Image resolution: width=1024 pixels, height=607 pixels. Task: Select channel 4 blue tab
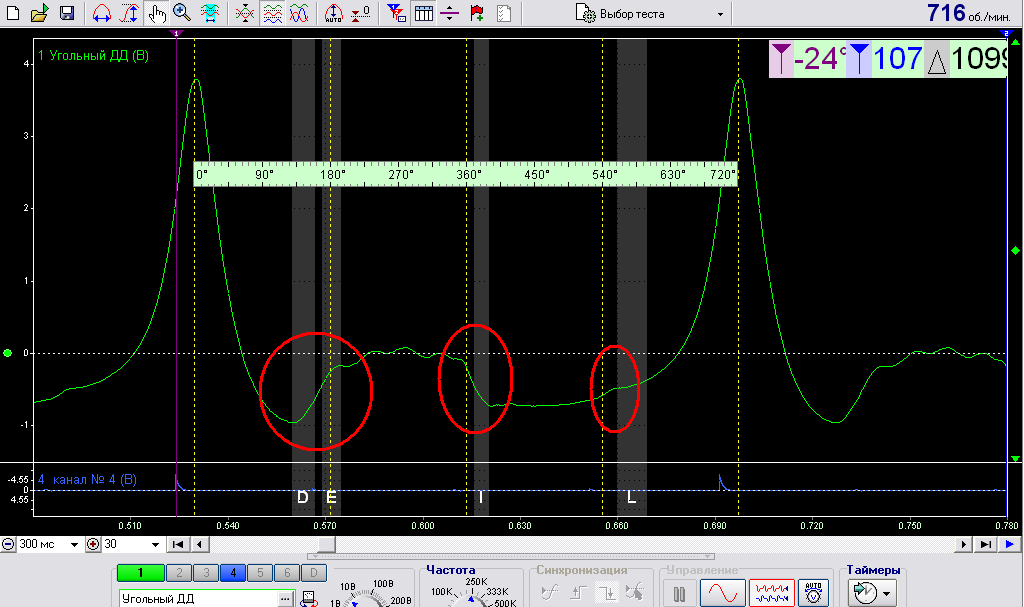[232, 573]
